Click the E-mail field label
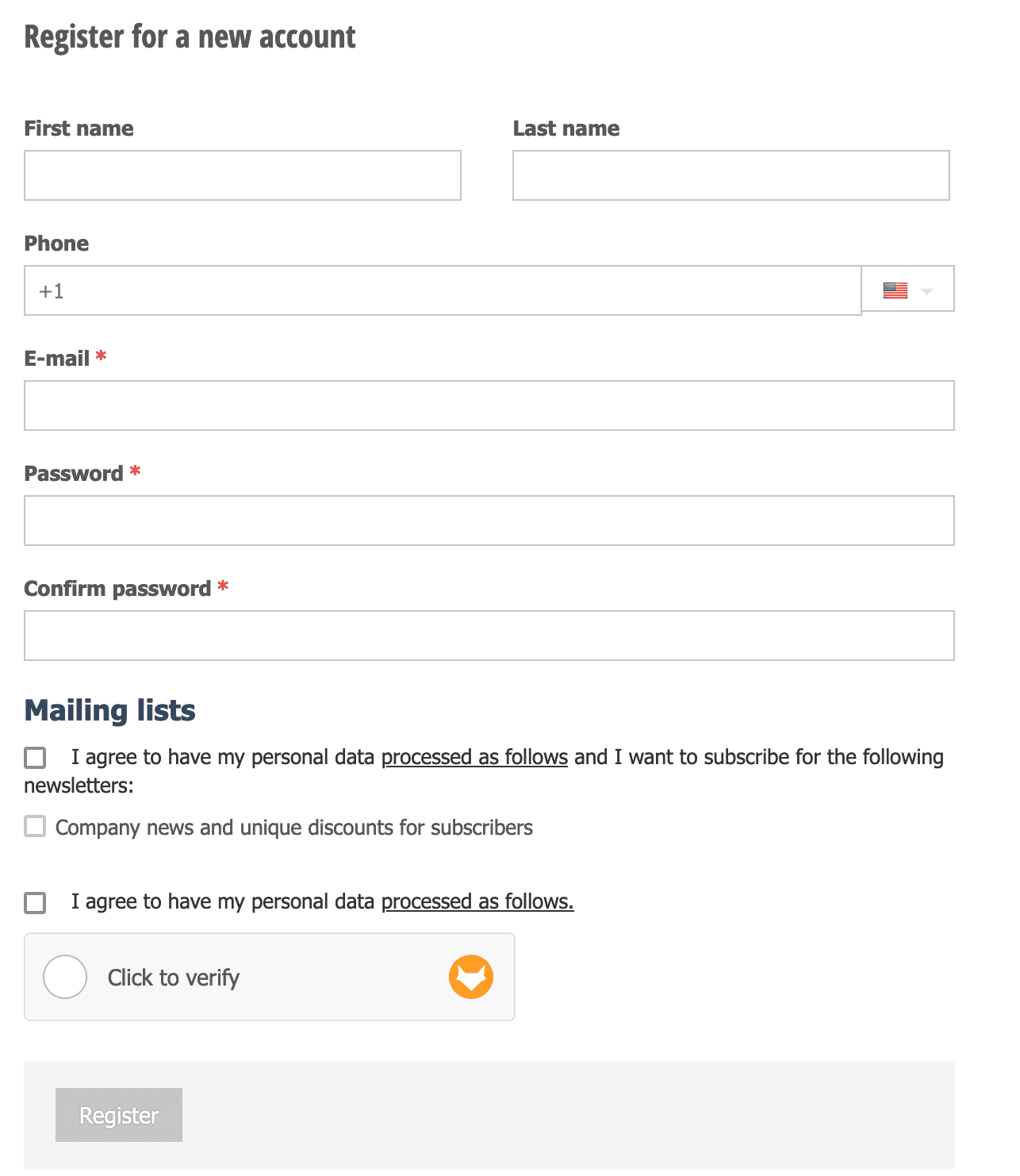1020x1176 pixels. [x=57, y=359]
